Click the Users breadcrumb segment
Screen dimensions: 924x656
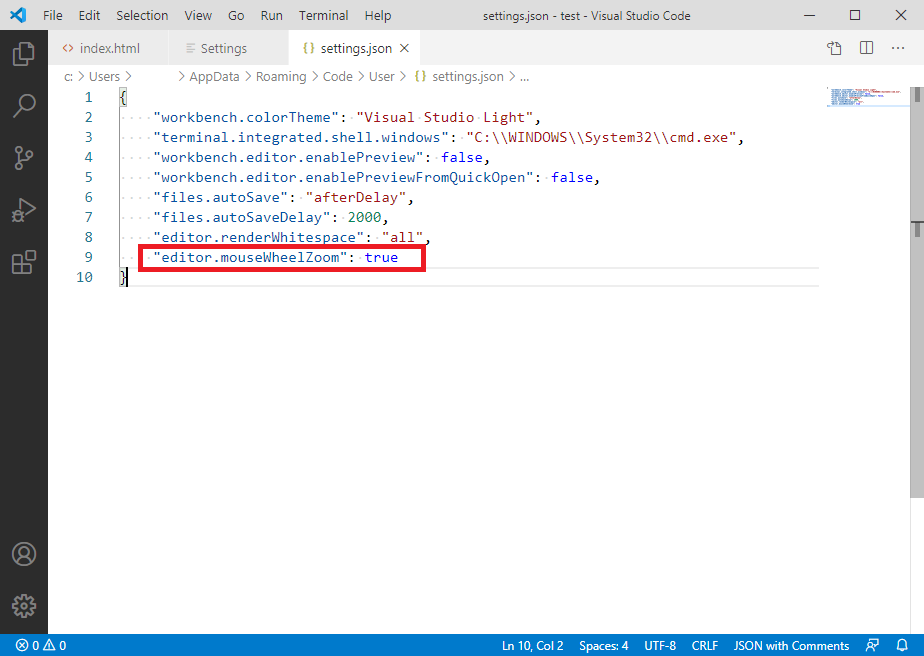pyautogui.click(x=104, y=77)
